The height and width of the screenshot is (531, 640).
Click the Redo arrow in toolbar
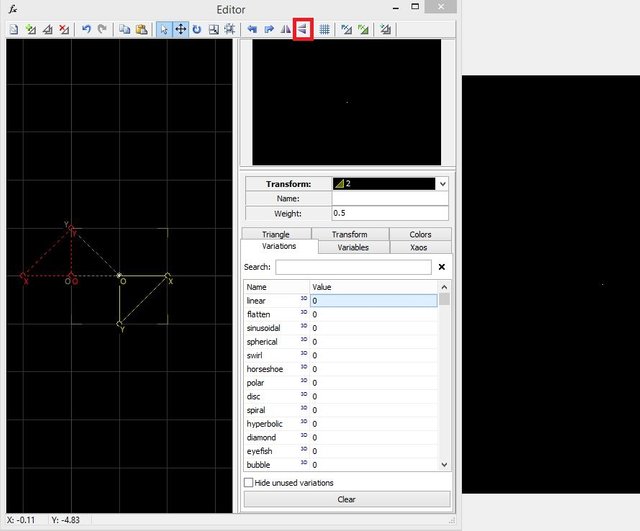[101, 30]
